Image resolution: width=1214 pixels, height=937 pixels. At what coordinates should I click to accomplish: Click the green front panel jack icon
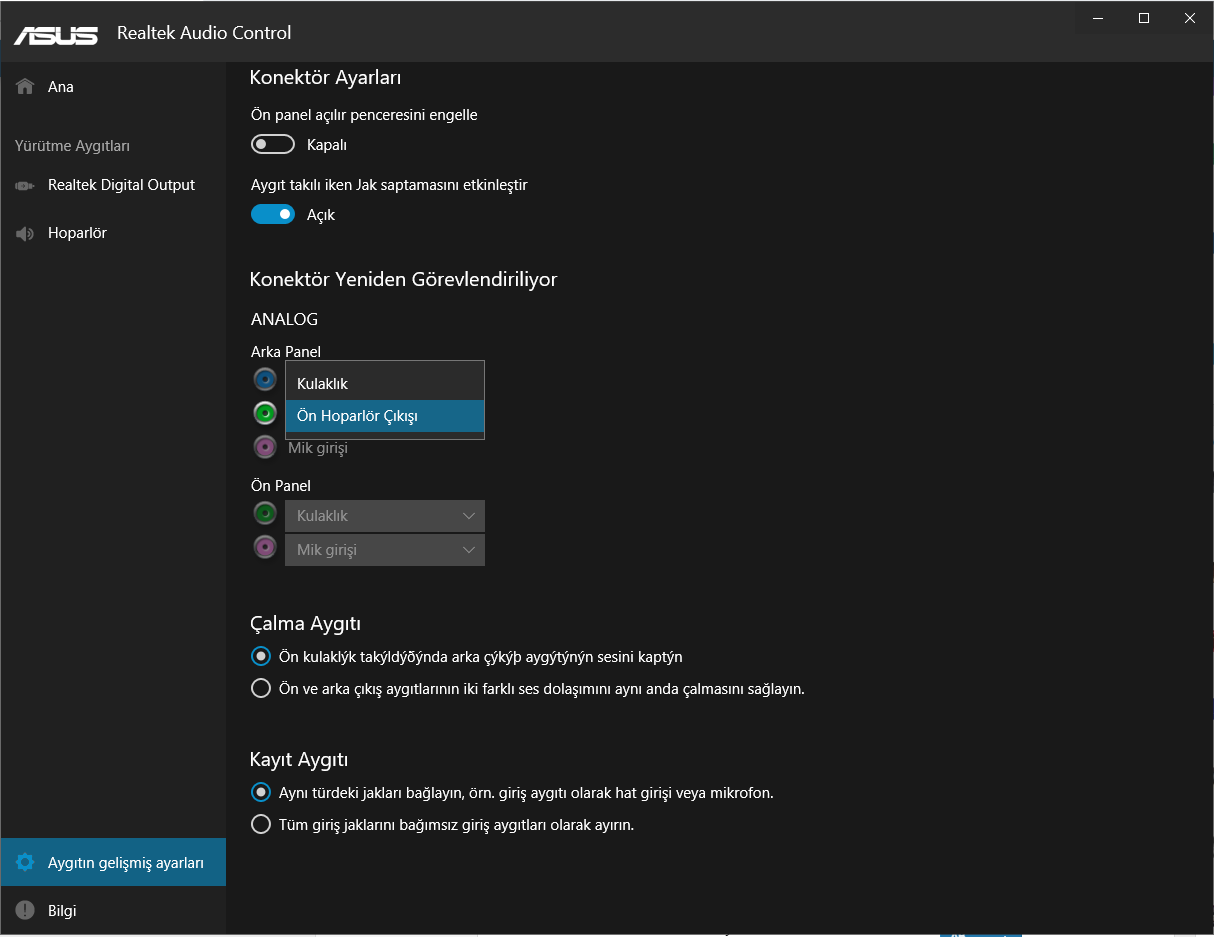[x=265, y=514]
